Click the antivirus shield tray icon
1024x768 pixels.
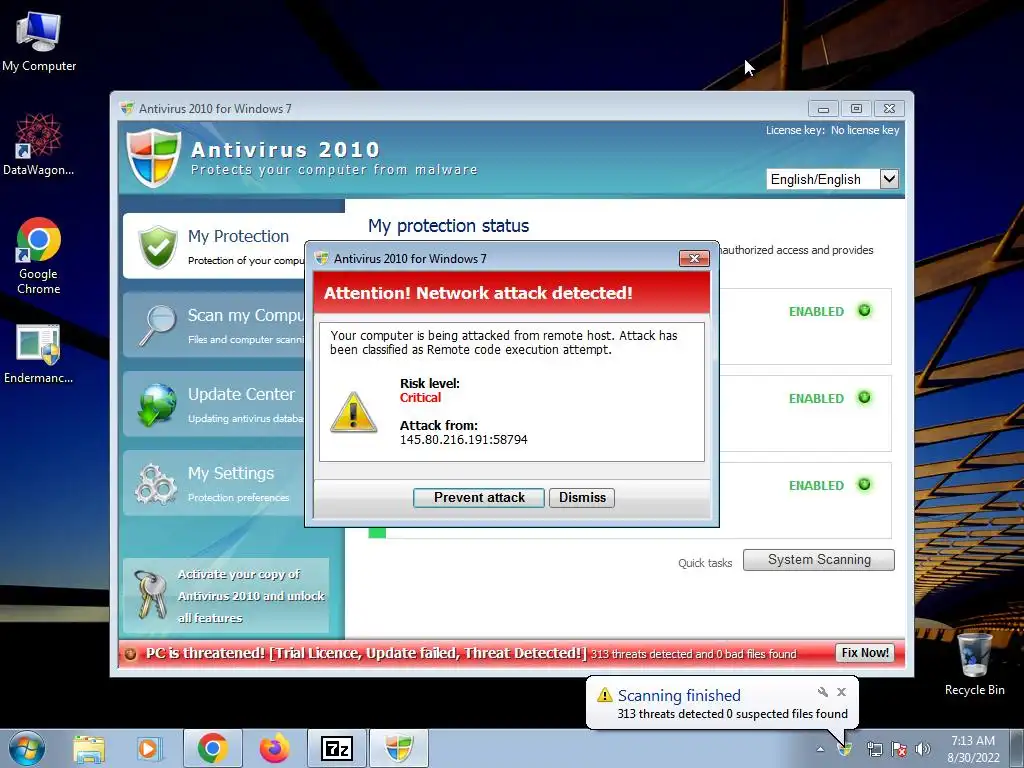point(846,750)
